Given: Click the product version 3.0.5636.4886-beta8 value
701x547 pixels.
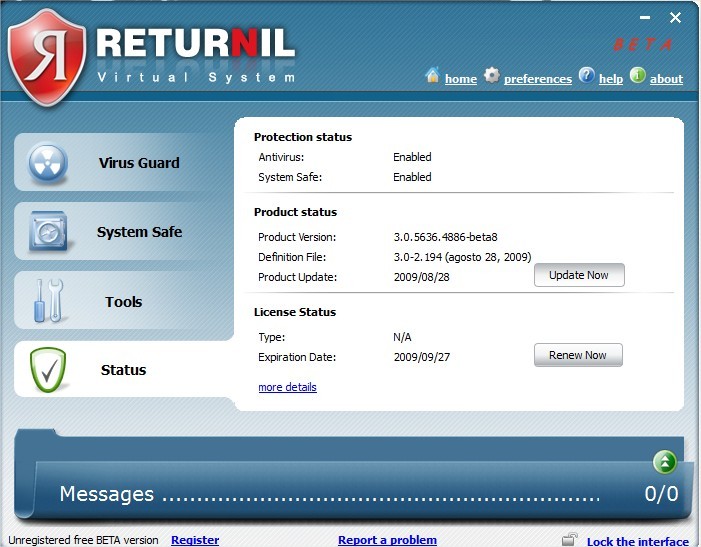Looking at the screenshot, I should pyautogui.click(x=445, y=237).
